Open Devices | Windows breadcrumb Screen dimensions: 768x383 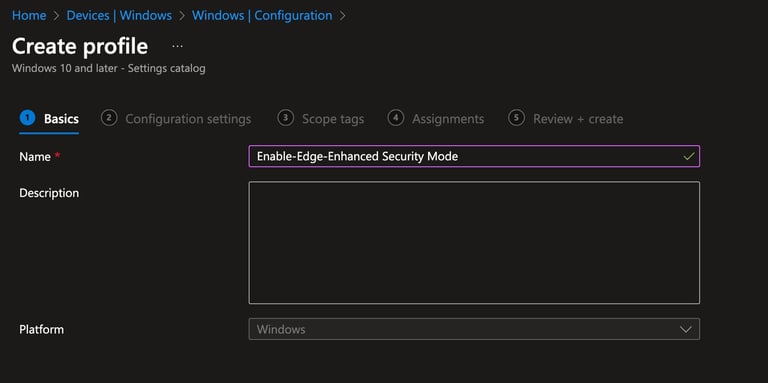(x=119, y=16)
